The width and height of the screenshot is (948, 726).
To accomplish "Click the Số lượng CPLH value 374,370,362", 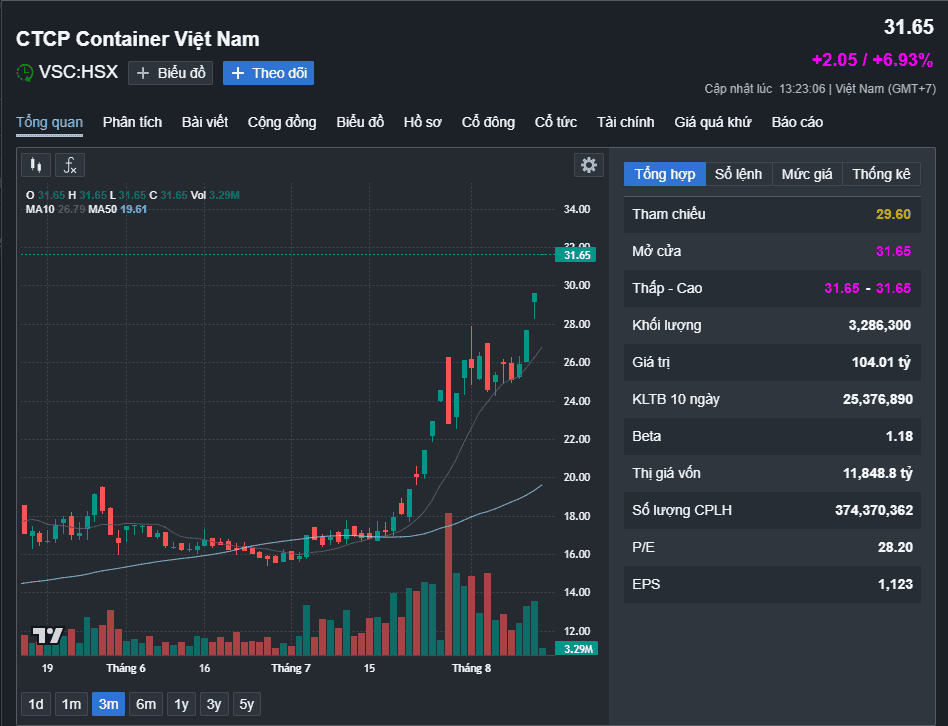I will (874, 510).
